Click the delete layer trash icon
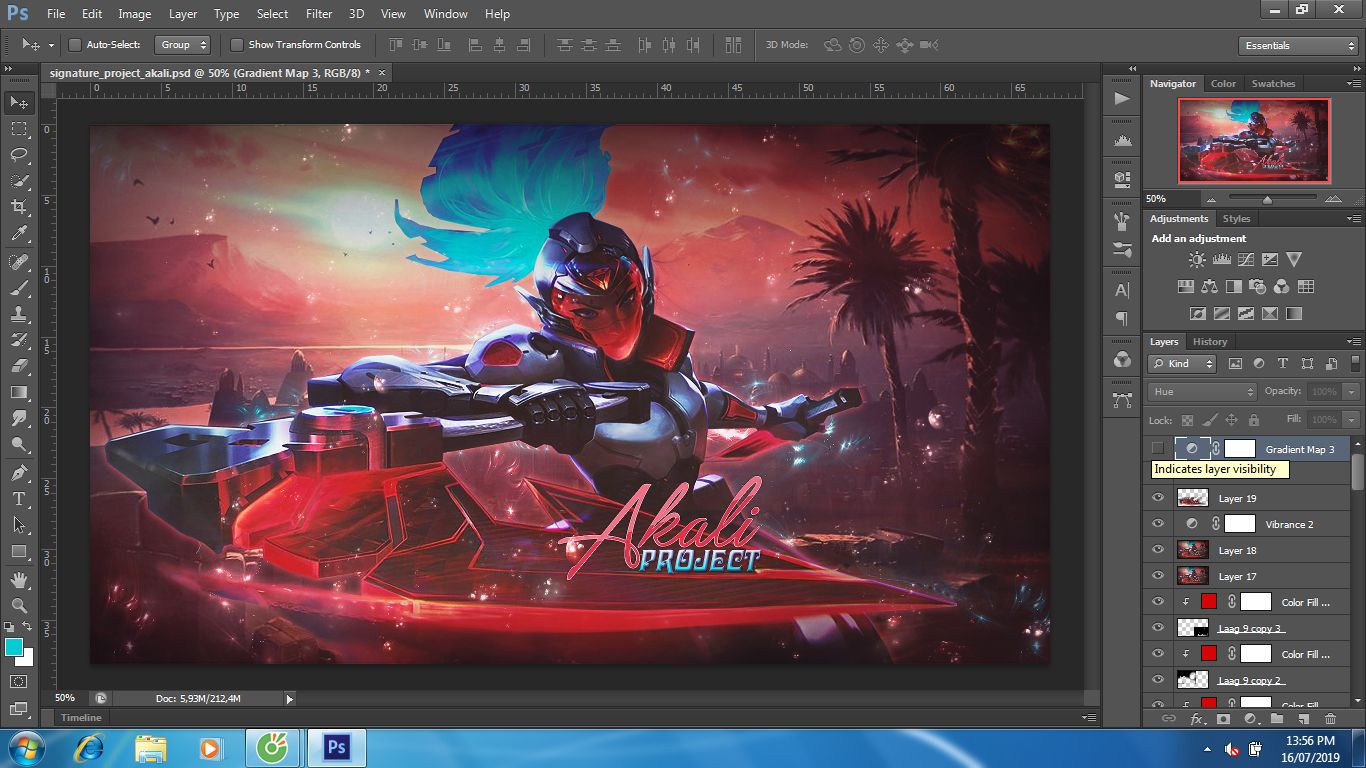This screenshot has height=768, width=1366. (1330, 719)
